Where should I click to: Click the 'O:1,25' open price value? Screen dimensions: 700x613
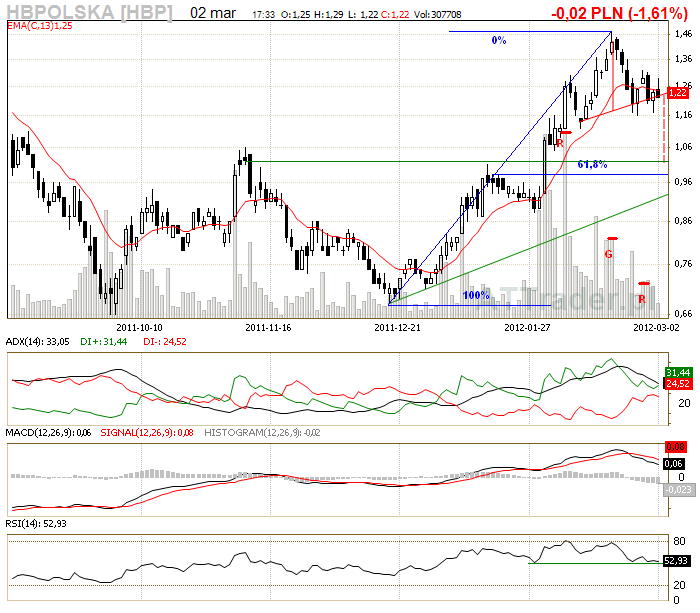click(x=296, y=15)
